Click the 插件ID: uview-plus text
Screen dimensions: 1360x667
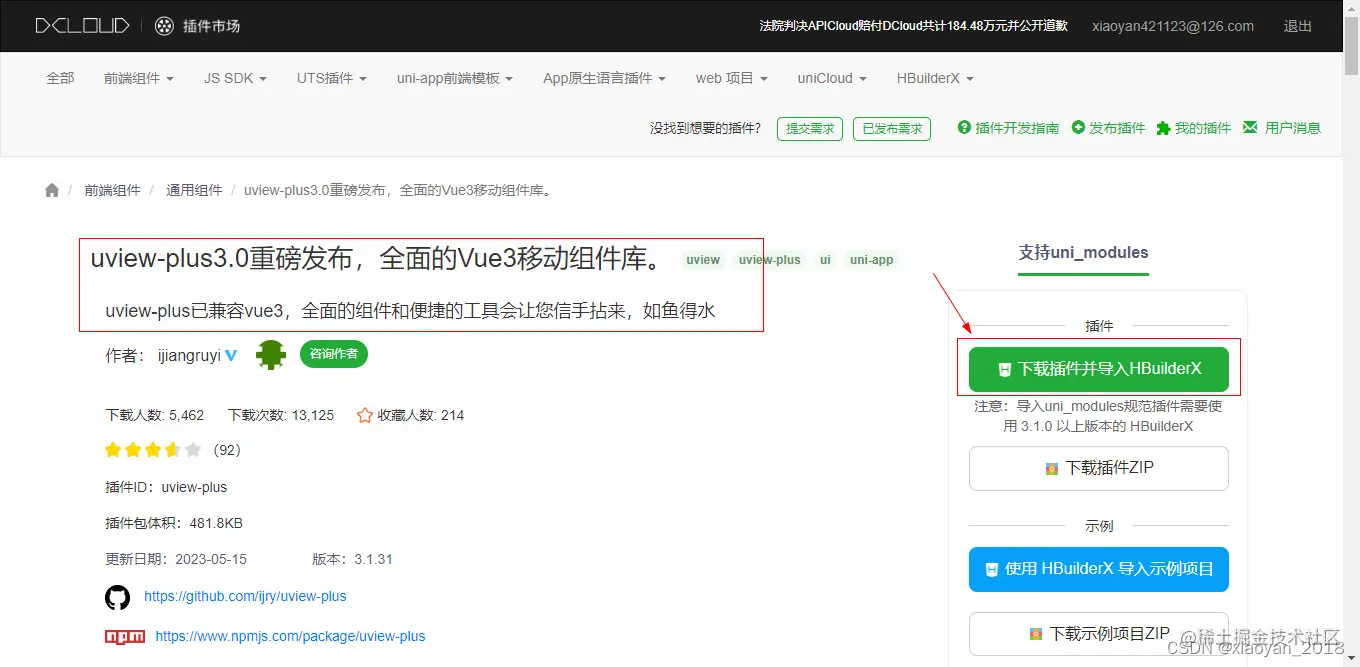(166, 487)
